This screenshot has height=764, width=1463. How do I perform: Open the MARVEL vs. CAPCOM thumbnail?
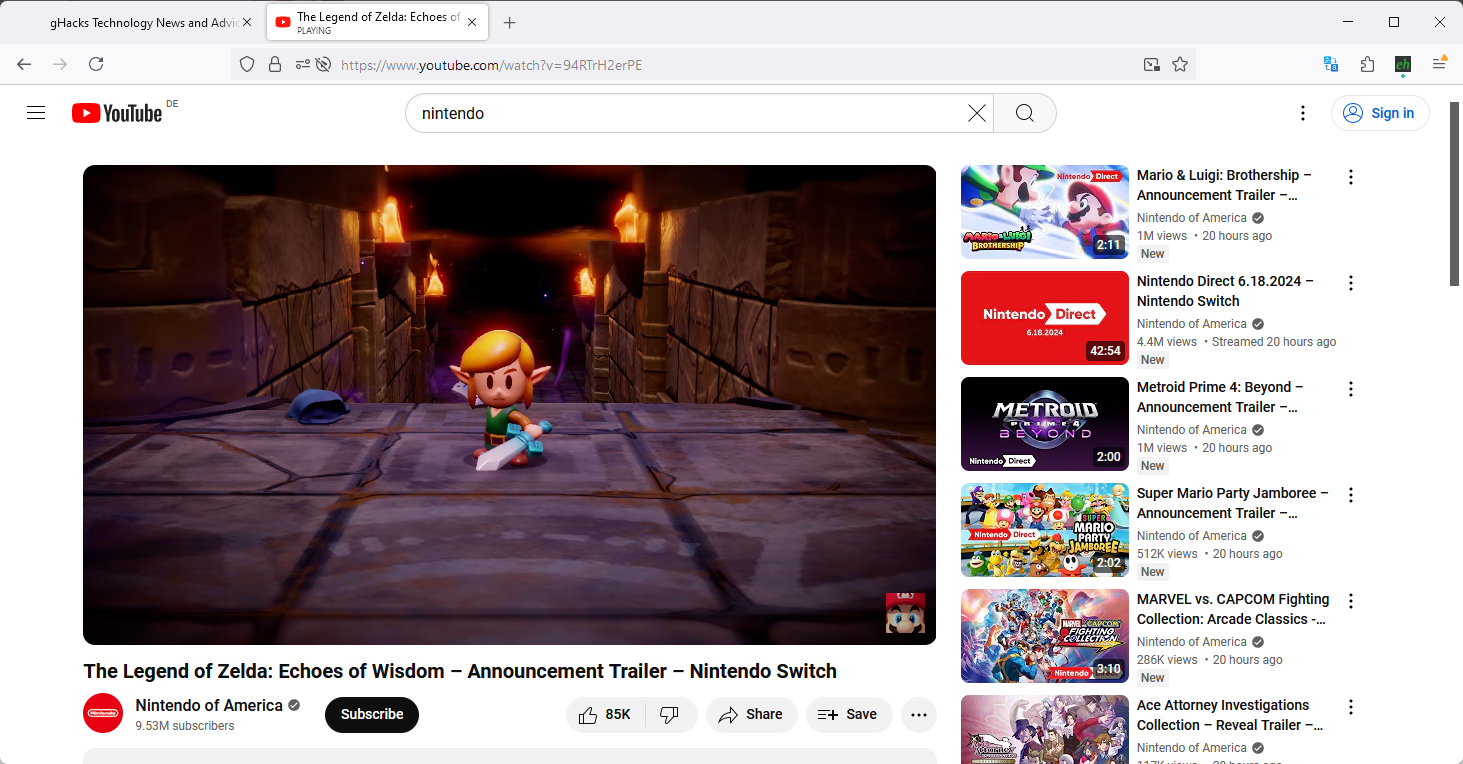(x=1045, y=636)
